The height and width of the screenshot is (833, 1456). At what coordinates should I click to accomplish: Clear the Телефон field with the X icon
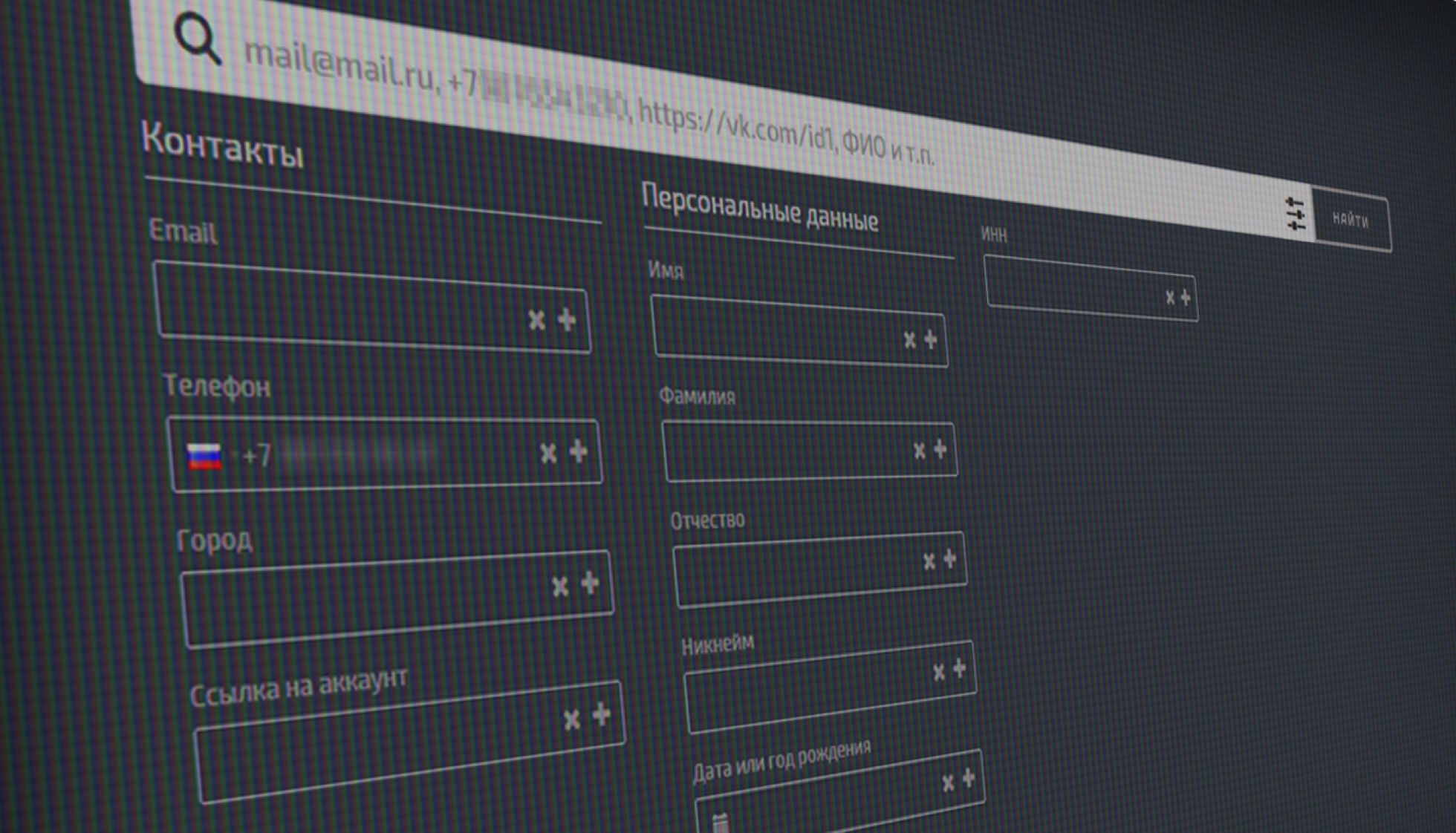548,453
